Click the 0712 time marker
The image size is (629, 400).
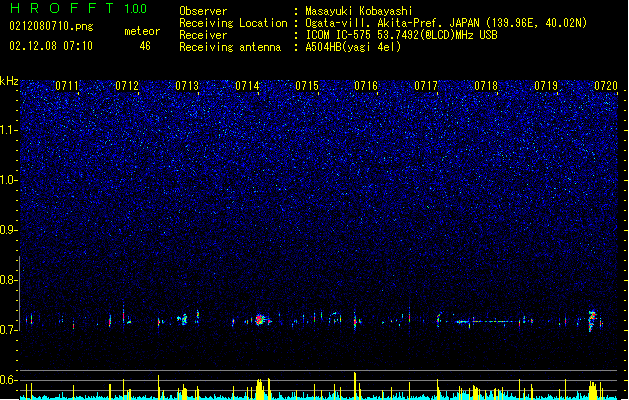click(127, 86)
